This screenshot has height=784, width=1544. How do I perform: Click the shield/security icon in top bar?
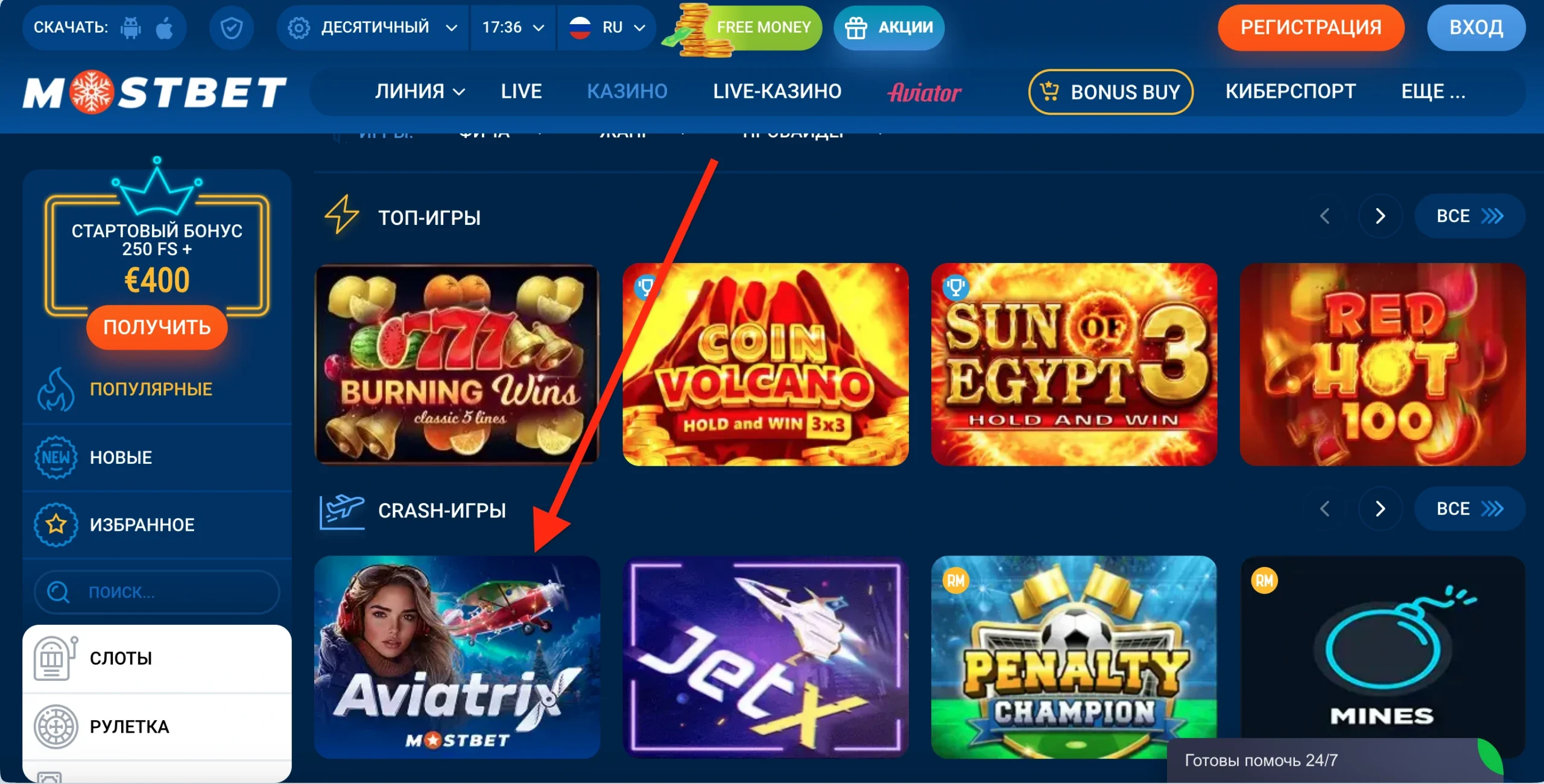pos(231,27)
